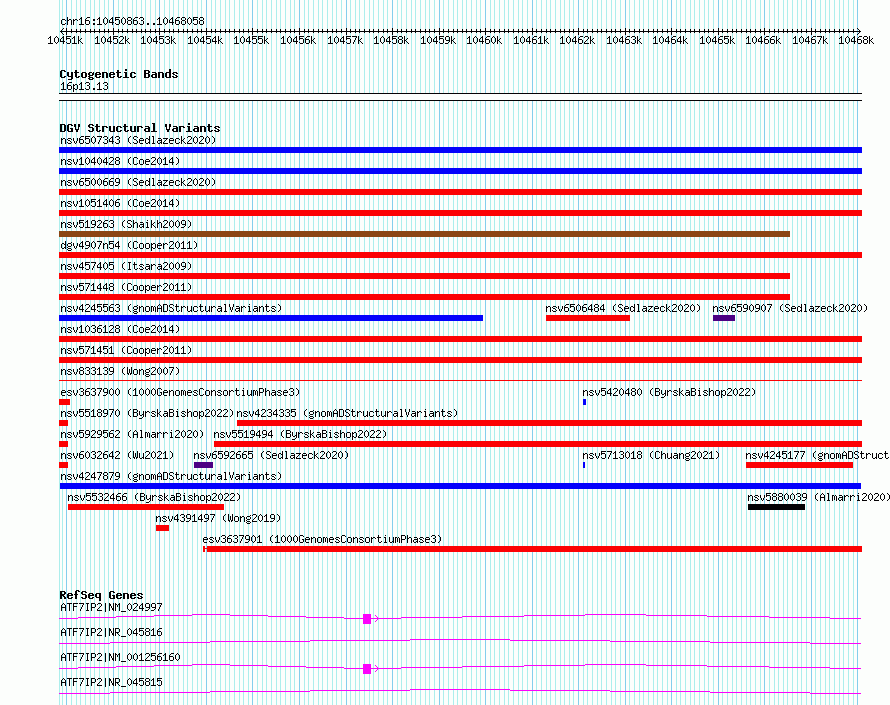Click the purple nsv6590907 variant bar
Screen dimensions: 890x705
click(724, 318)
